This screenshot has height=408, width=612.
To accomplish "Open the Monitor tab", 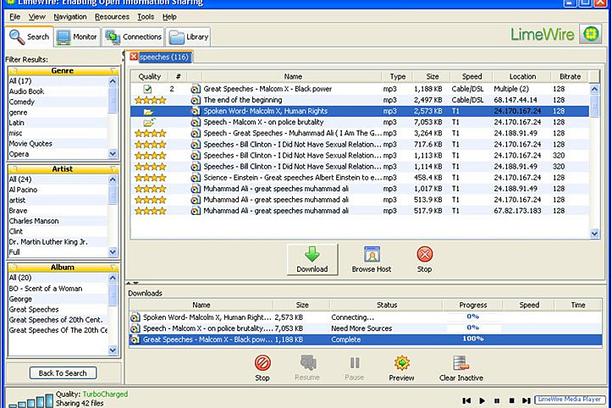I will pos(77,37).
